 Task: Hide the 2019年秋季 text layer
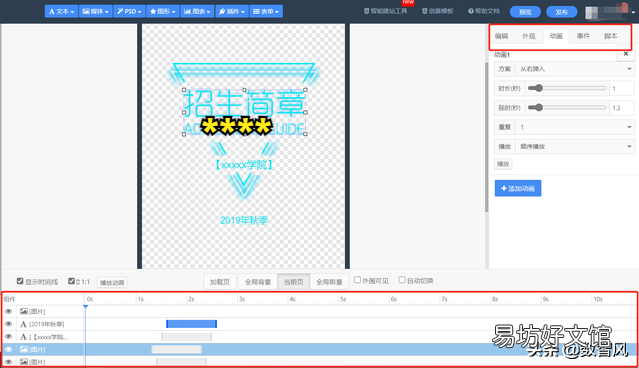coord(8,324)
